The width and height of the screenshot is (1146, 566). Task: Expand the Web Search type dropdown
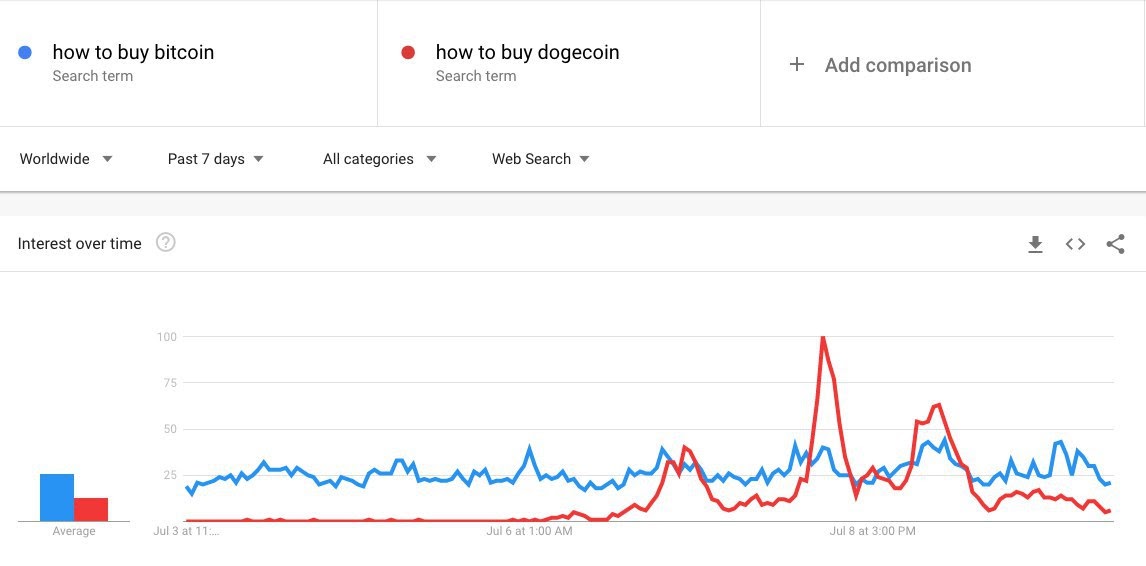(x=540, y=159)
